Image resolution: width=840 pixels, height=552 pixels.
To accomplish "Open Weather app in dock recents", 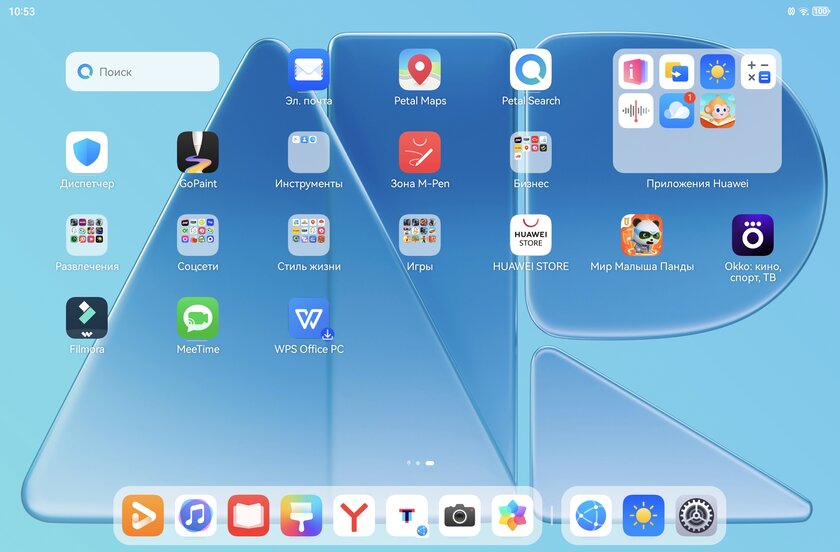I will pos(643,516).
